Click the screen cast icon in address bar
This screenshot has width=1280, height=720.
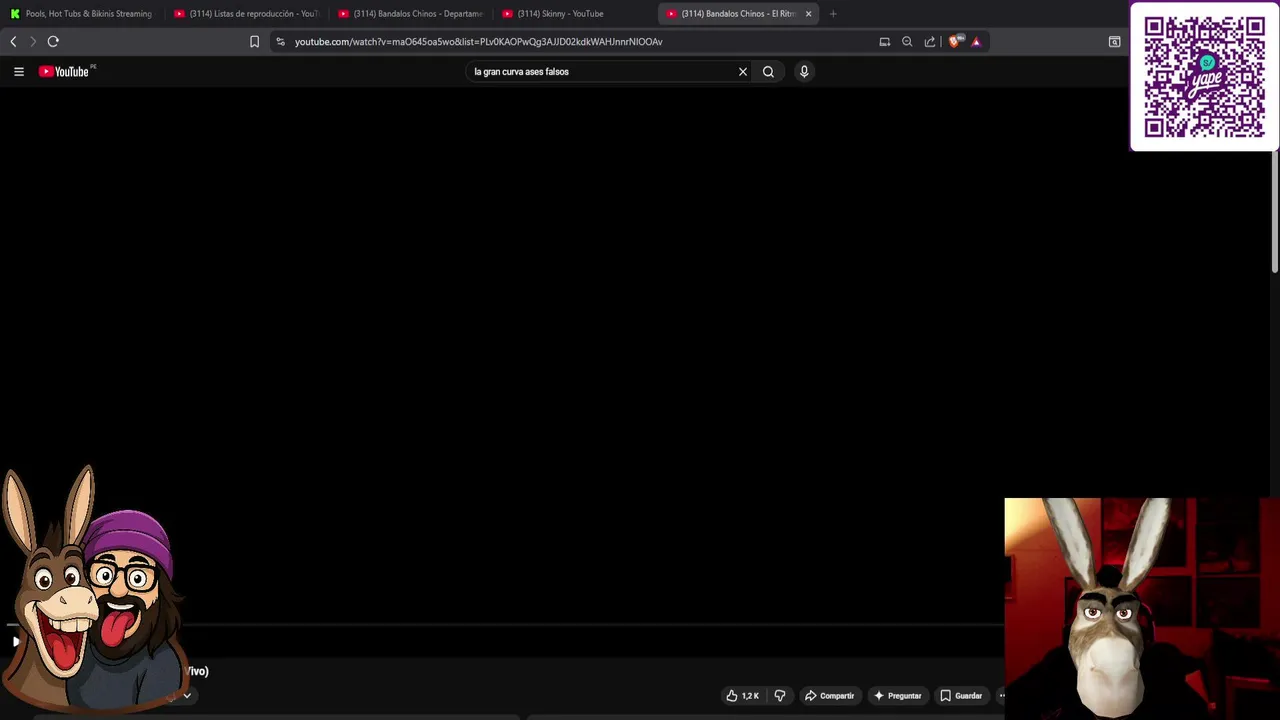click(x=884, y=41)
